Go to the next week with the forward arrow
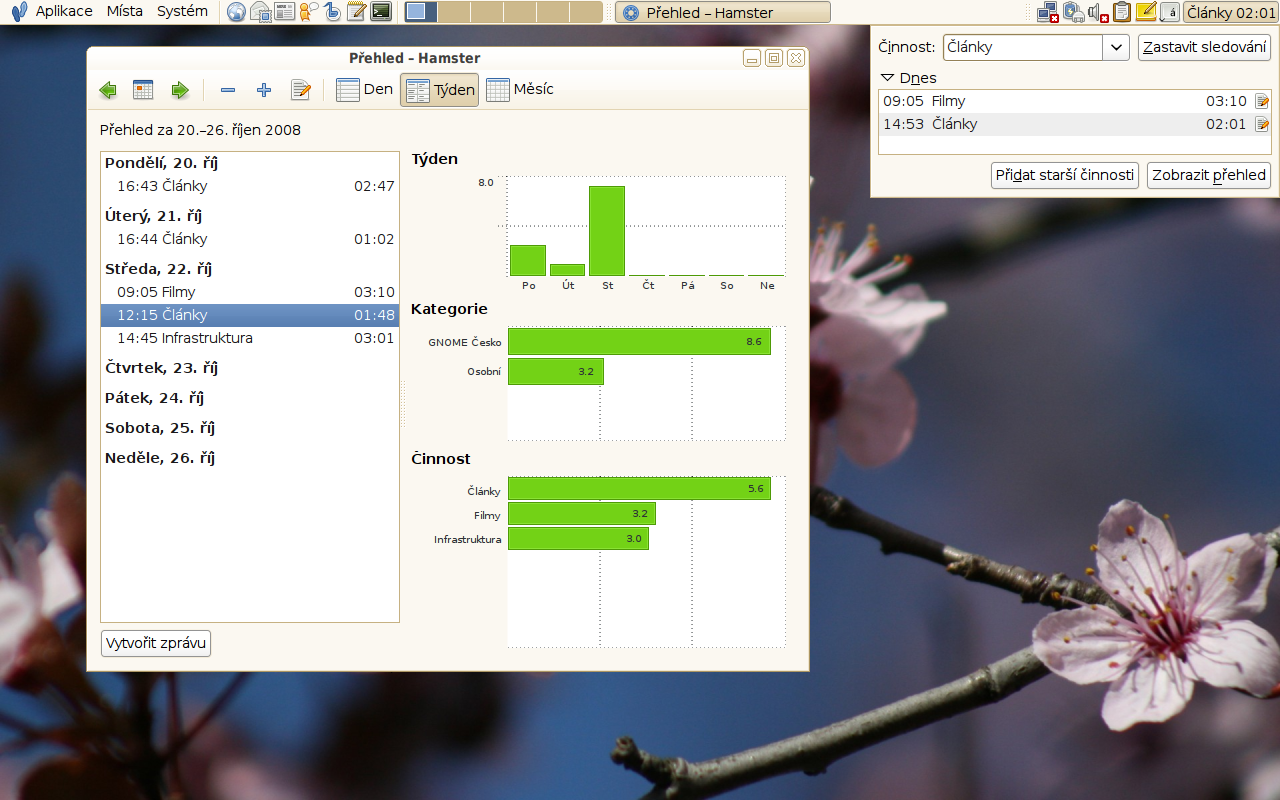Screen dimensions: 1280x800 180,90
